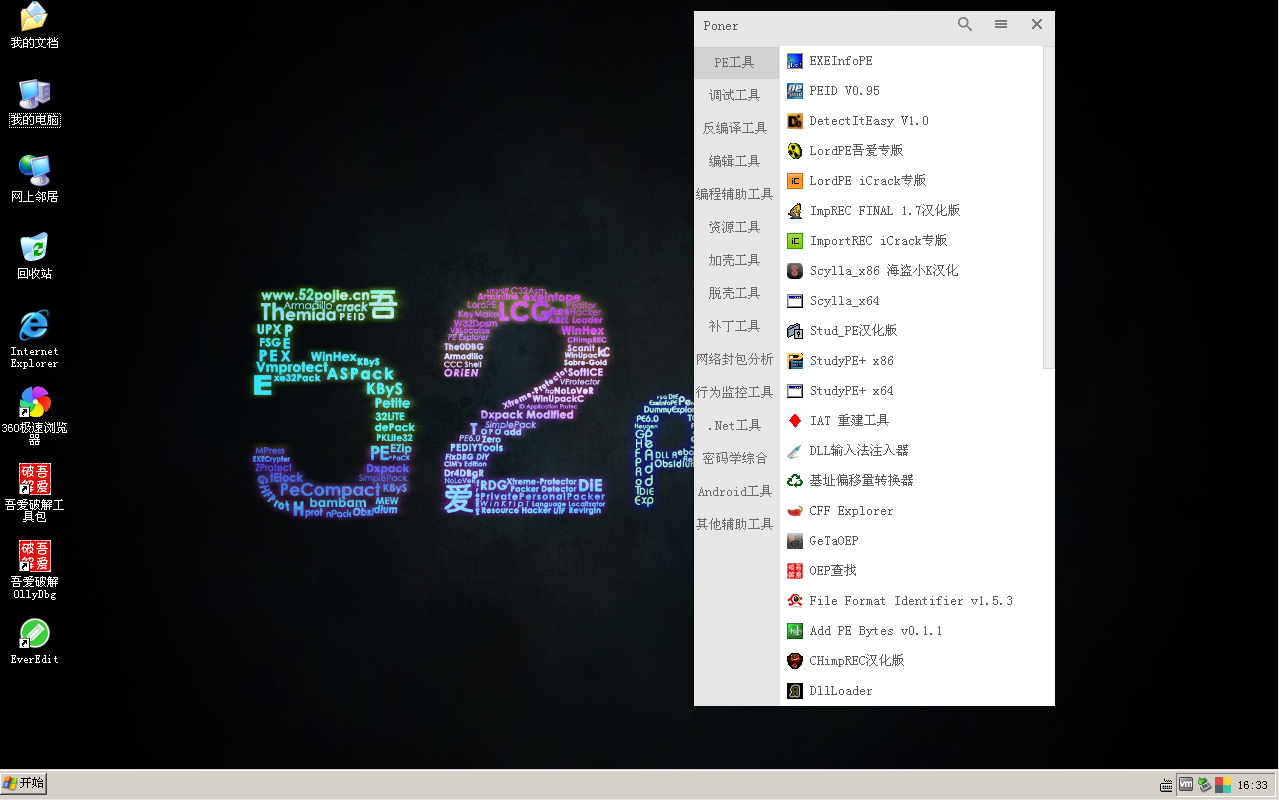Select the 我的电脑 desktop icon

point(34,103)
